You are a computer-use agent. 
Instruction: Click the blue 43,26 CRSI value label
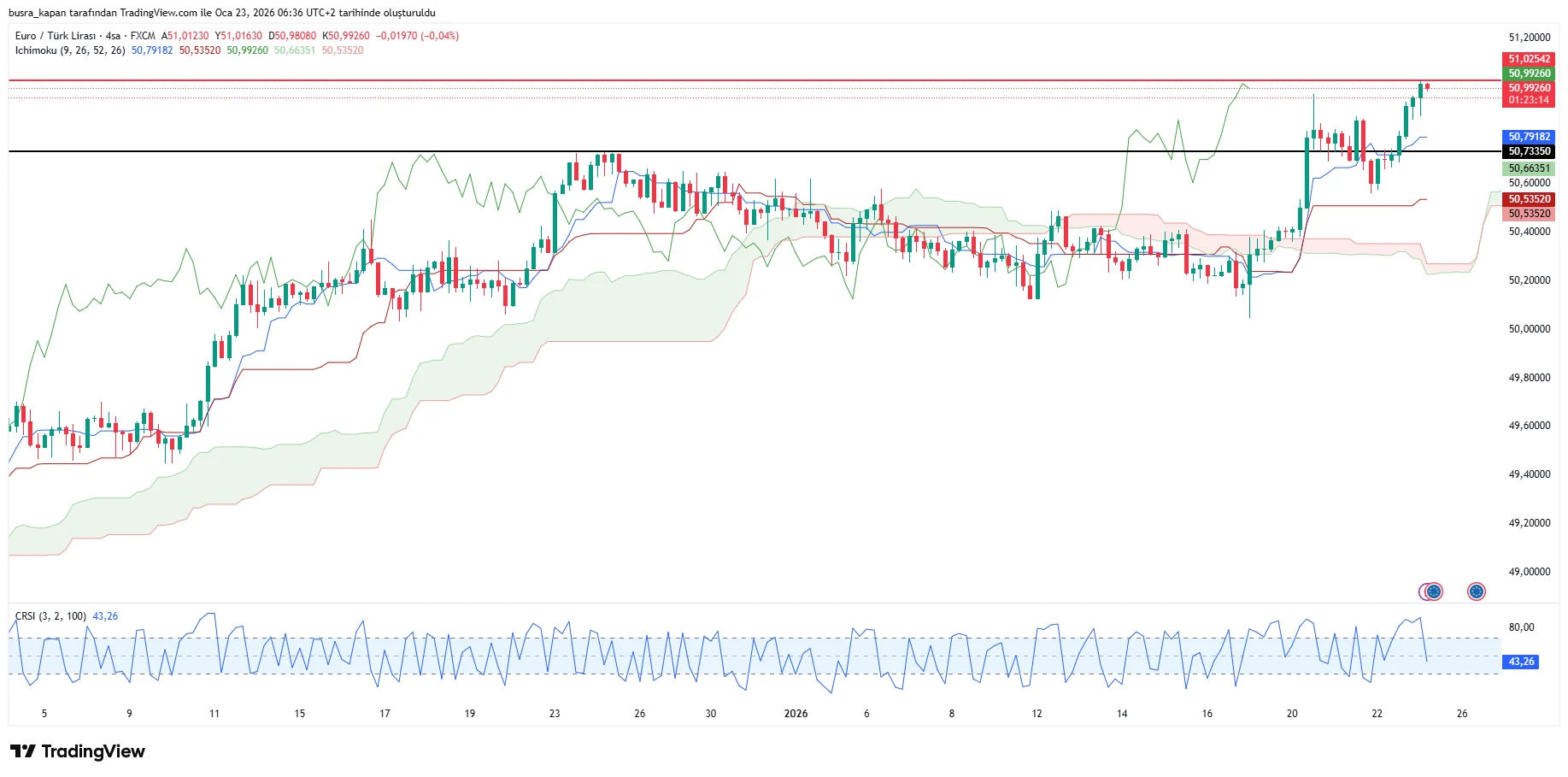pyautogui.click(x=1520, y=662)
